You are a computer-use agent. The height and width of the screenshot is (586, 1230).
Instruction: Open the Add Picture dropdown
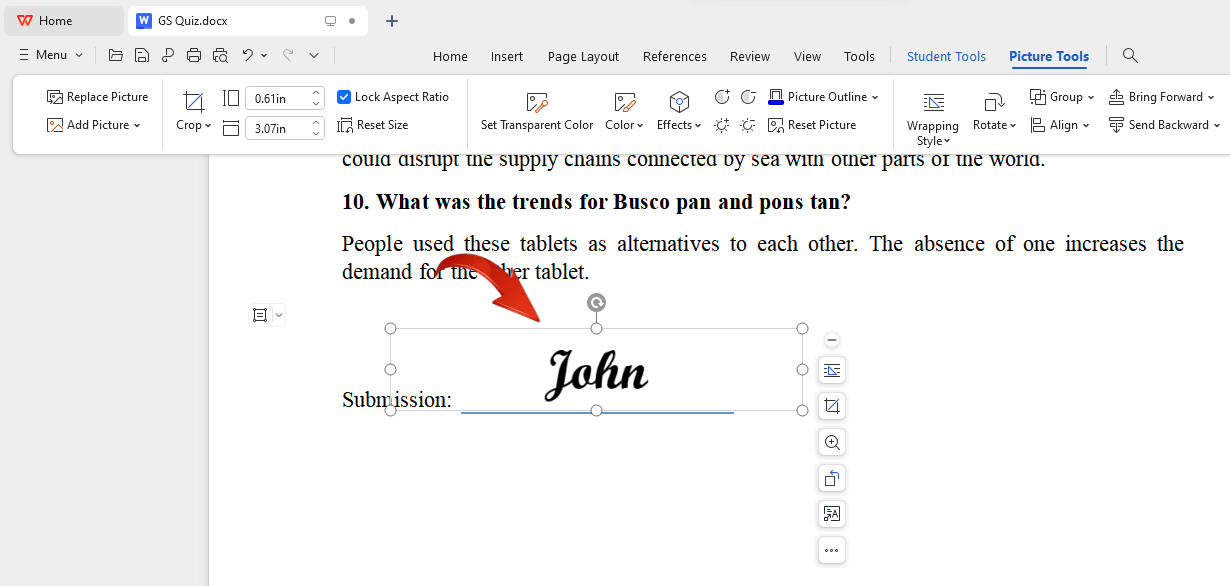pos(94,125)
